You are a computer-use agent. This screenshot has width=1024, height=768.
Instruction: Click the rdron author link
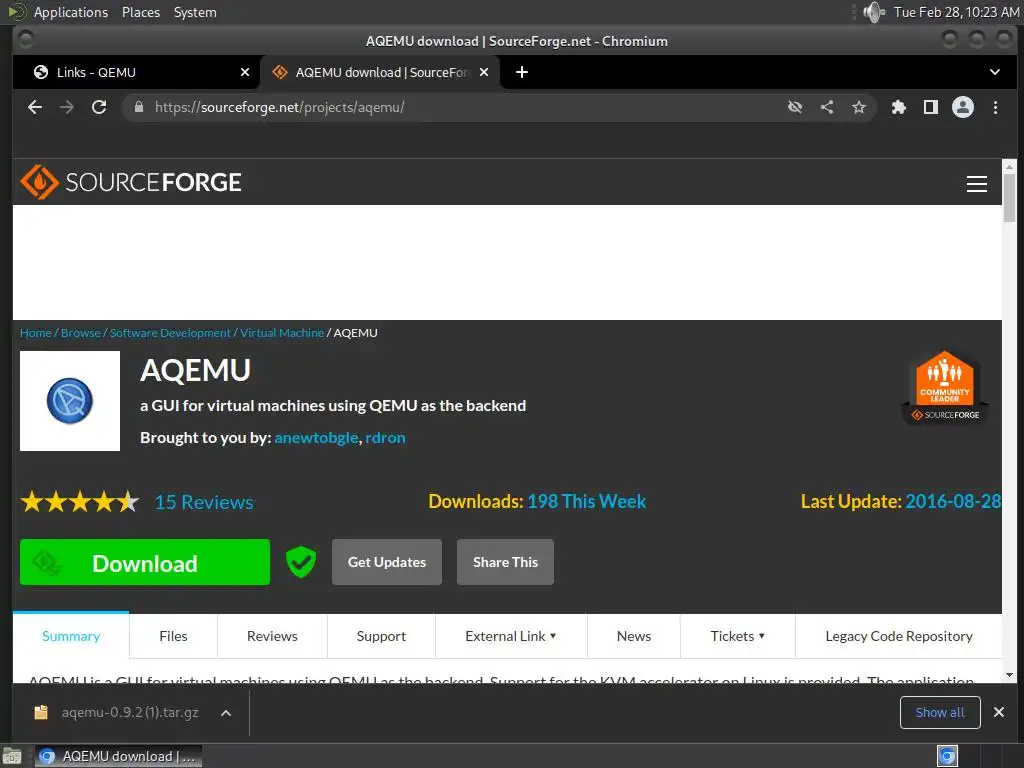pyautogui.click(x=385, y=438)
